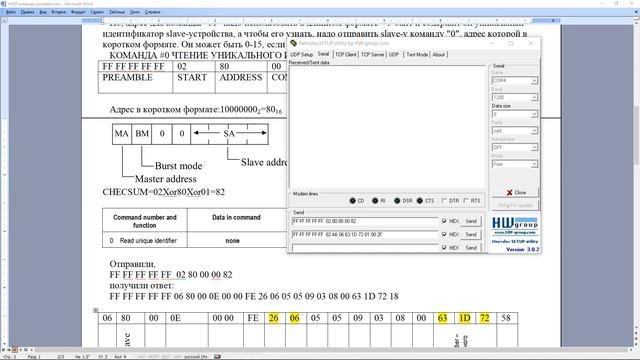Switch to About tab in Hercules
Viewport: 640px width, 360px height.
(439, 54)
